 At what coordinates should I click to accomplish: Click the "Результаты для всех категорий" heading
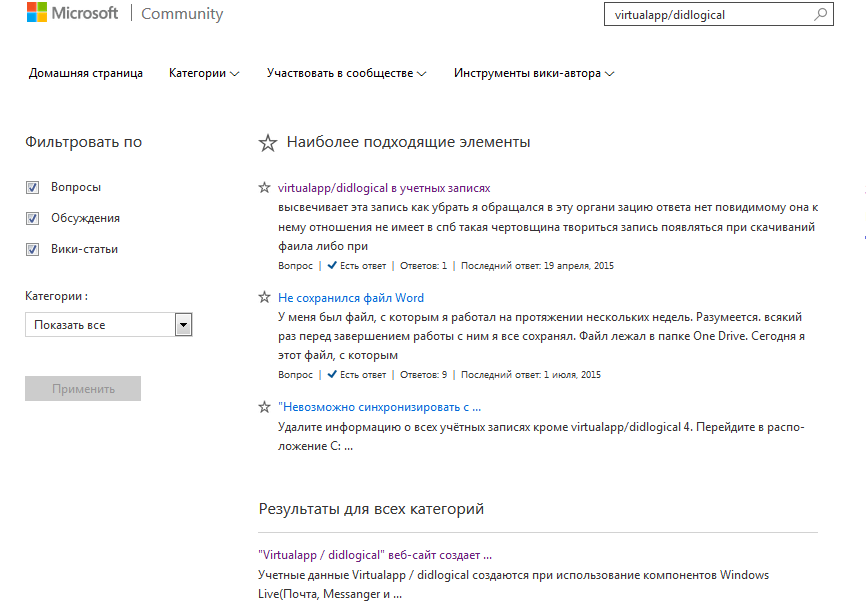tap(371, 509)
